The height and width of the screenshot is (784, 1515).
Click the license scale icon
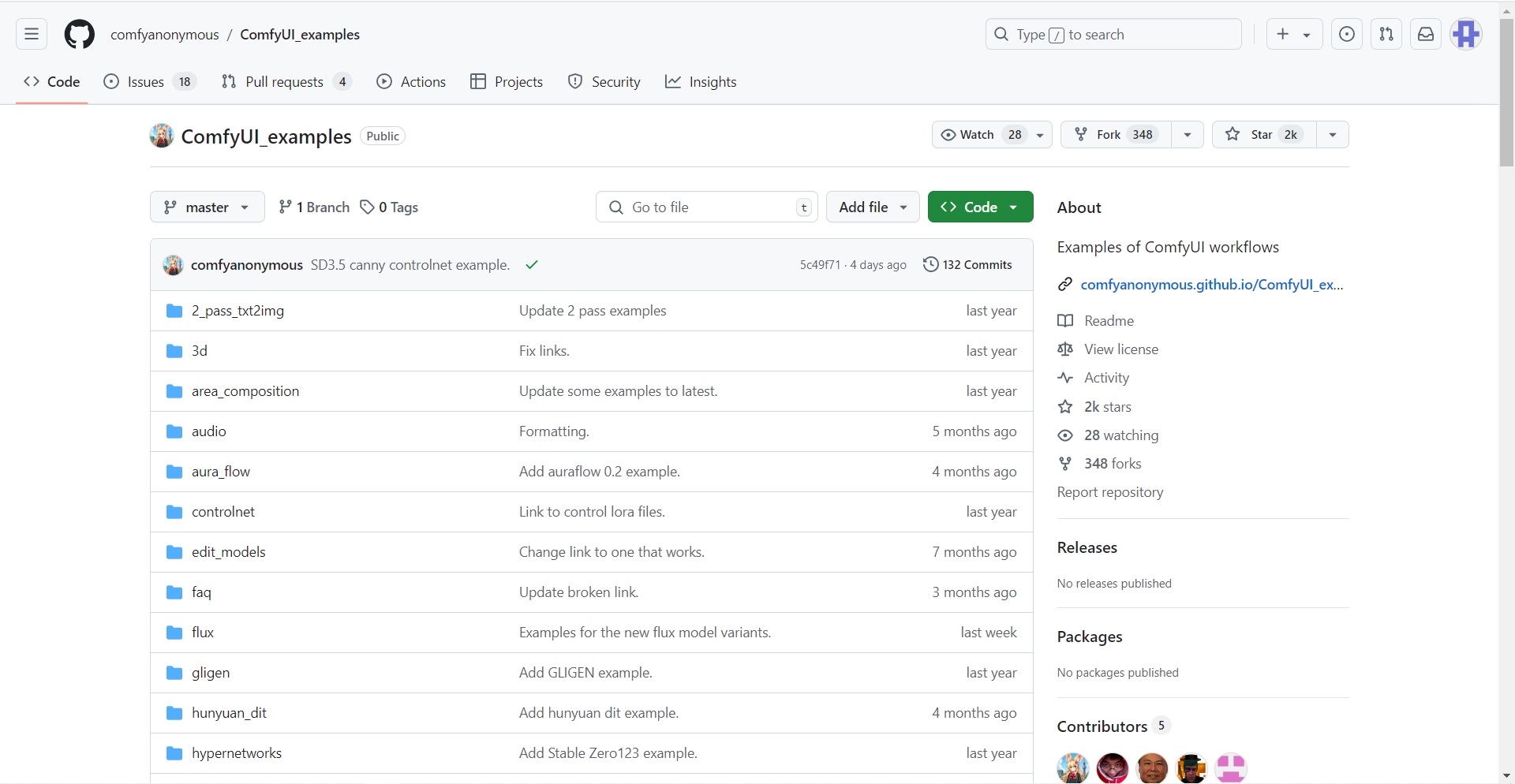(1065, 349)
